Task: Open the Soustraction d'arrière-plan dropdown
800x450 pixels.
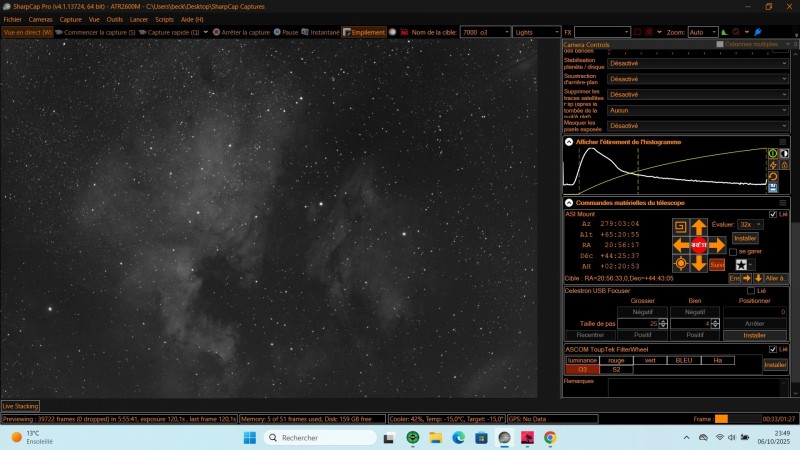Action: (x=698, y=79)
